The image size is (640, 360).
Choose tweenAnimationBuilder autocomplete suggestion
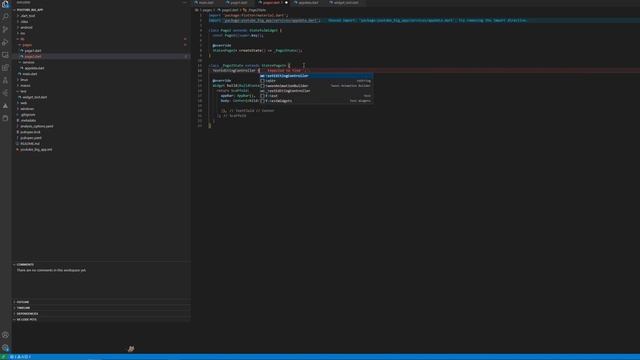pos(316,86)
